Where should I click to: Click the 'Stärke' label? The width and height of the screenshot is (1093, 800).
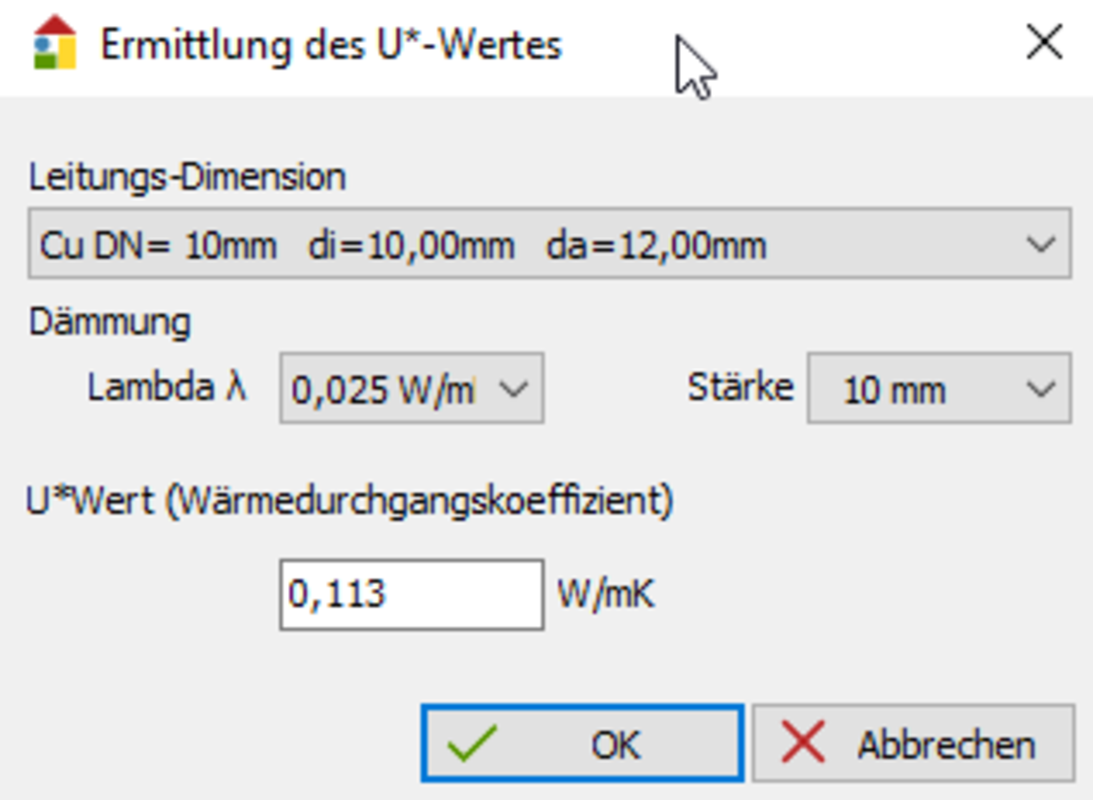click(740, 387)
